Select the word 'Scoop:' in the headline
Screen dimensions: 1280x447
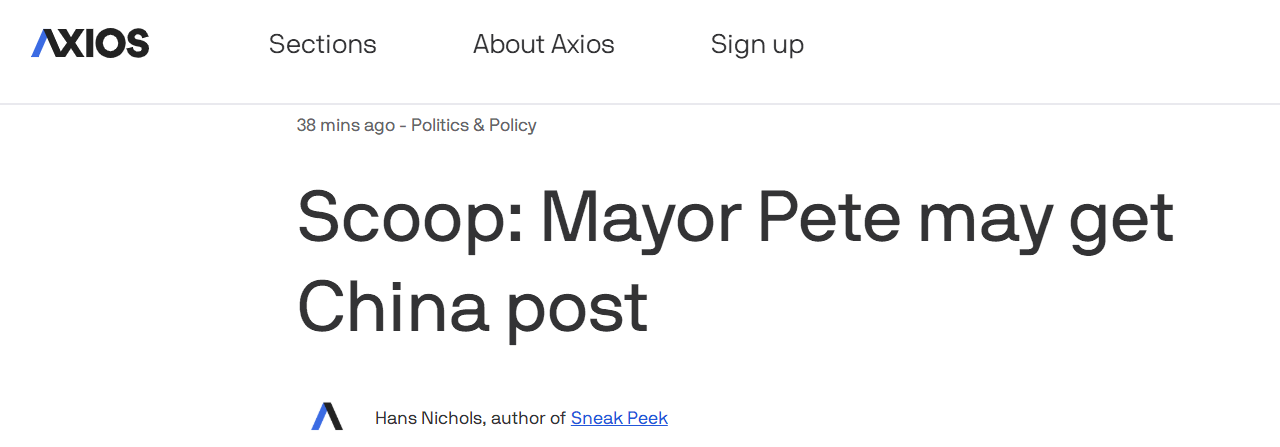point(411,218)
